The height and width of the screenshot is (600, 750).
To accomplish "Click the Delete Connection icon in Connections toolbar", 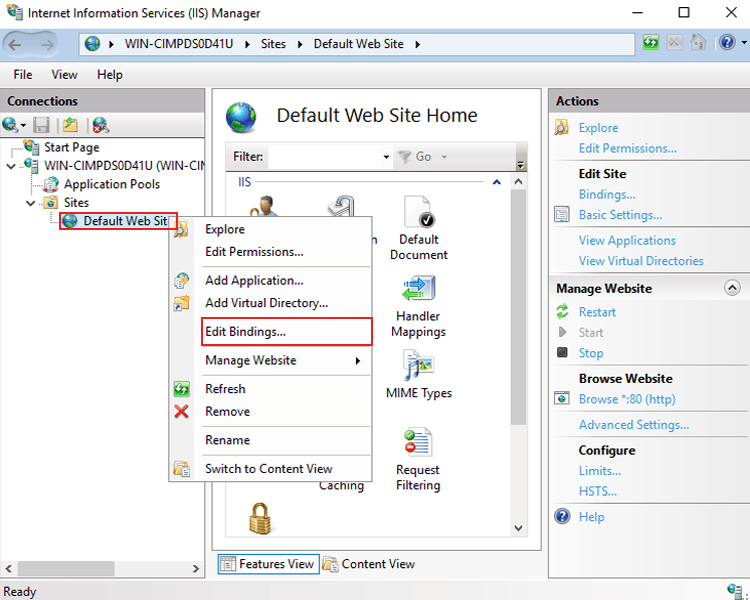I will coord(100,125).
